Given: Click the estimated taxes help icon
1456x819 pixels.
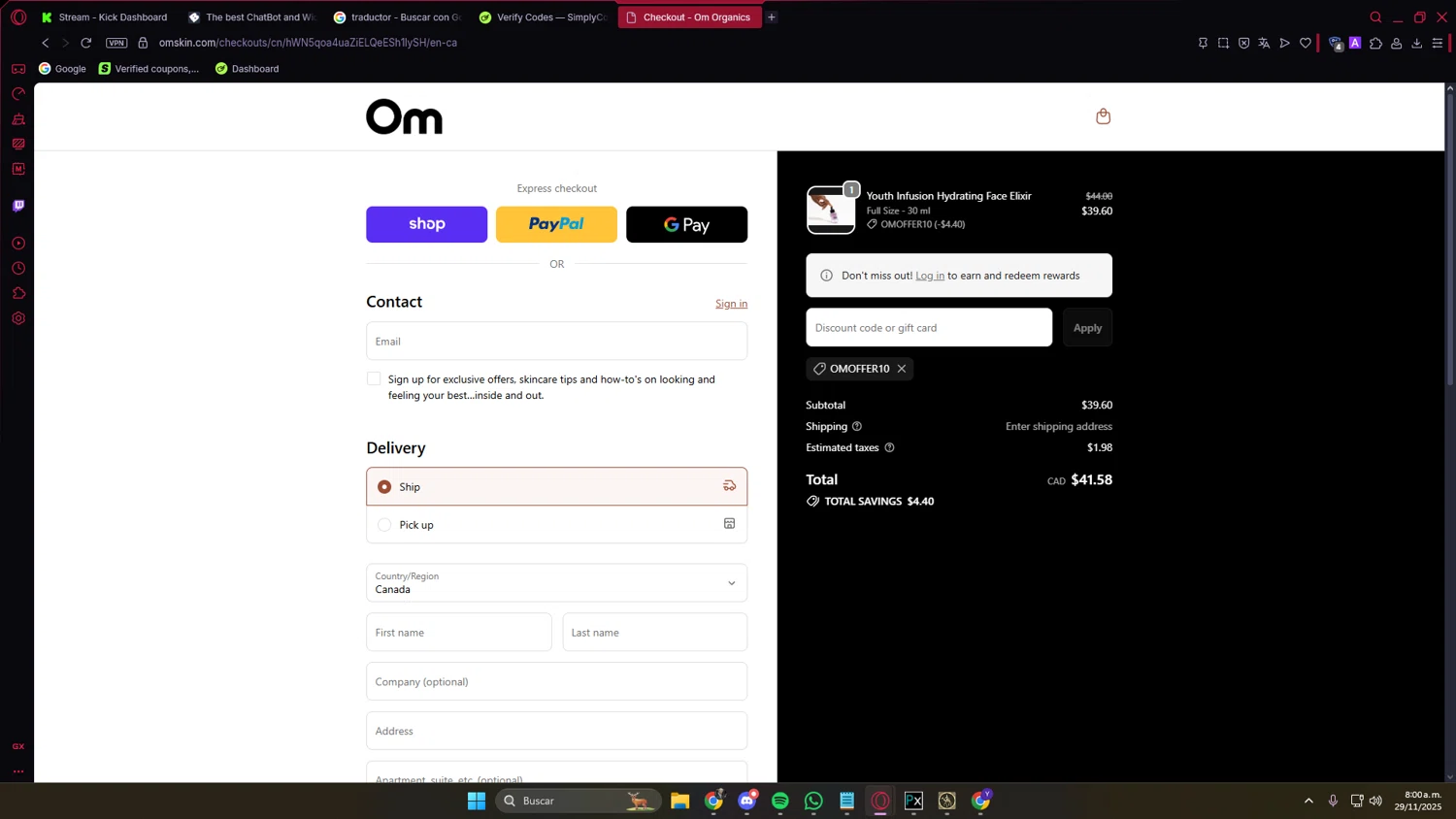Looking at the screenshot, I should [x=889, y=447].
